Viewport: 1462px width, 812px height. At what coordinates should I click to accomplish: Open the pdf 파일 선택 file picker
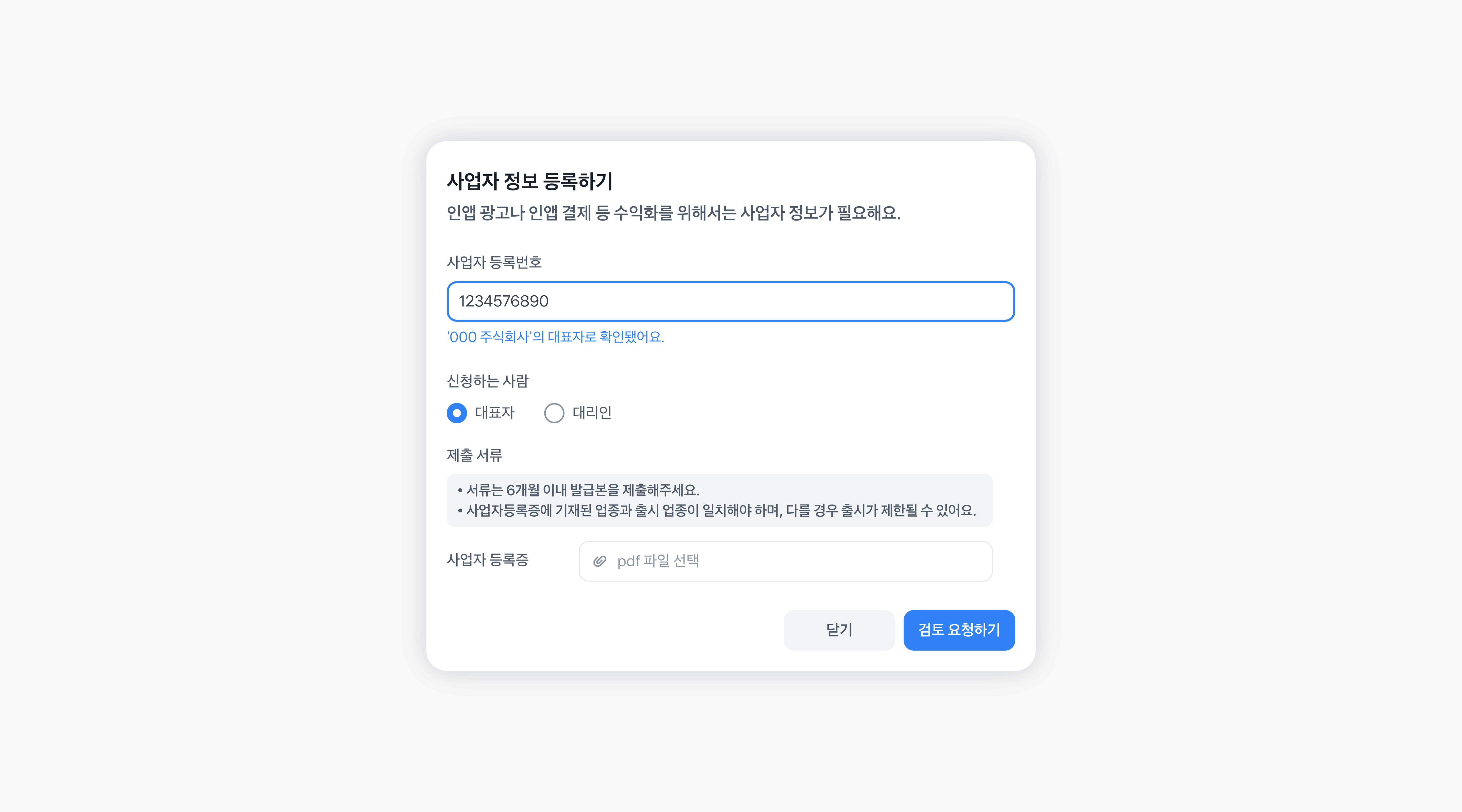click(786, 561)
